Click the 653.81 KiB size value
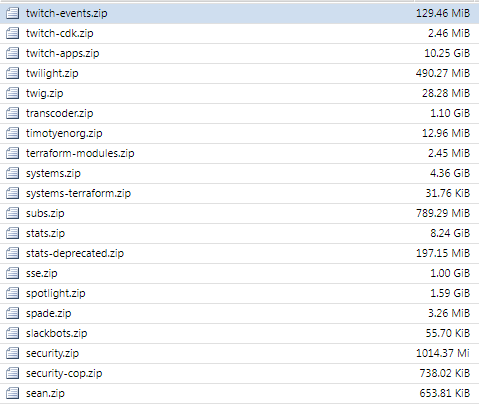The width and height of the screenshot is (479, 407). pyautogui.click(x=445, y=393)
